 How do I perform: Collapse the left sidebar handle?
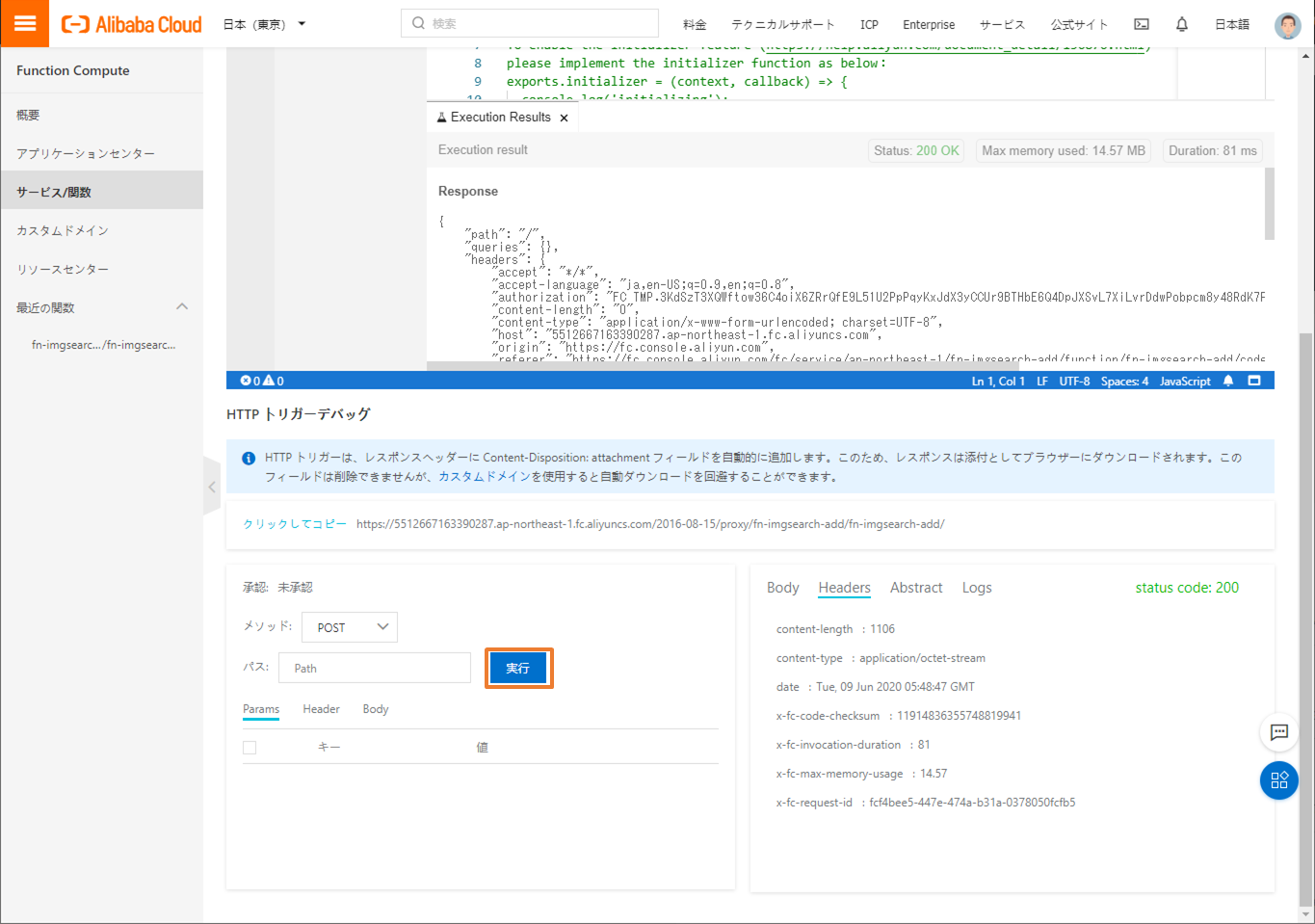[x=212, y=487]
